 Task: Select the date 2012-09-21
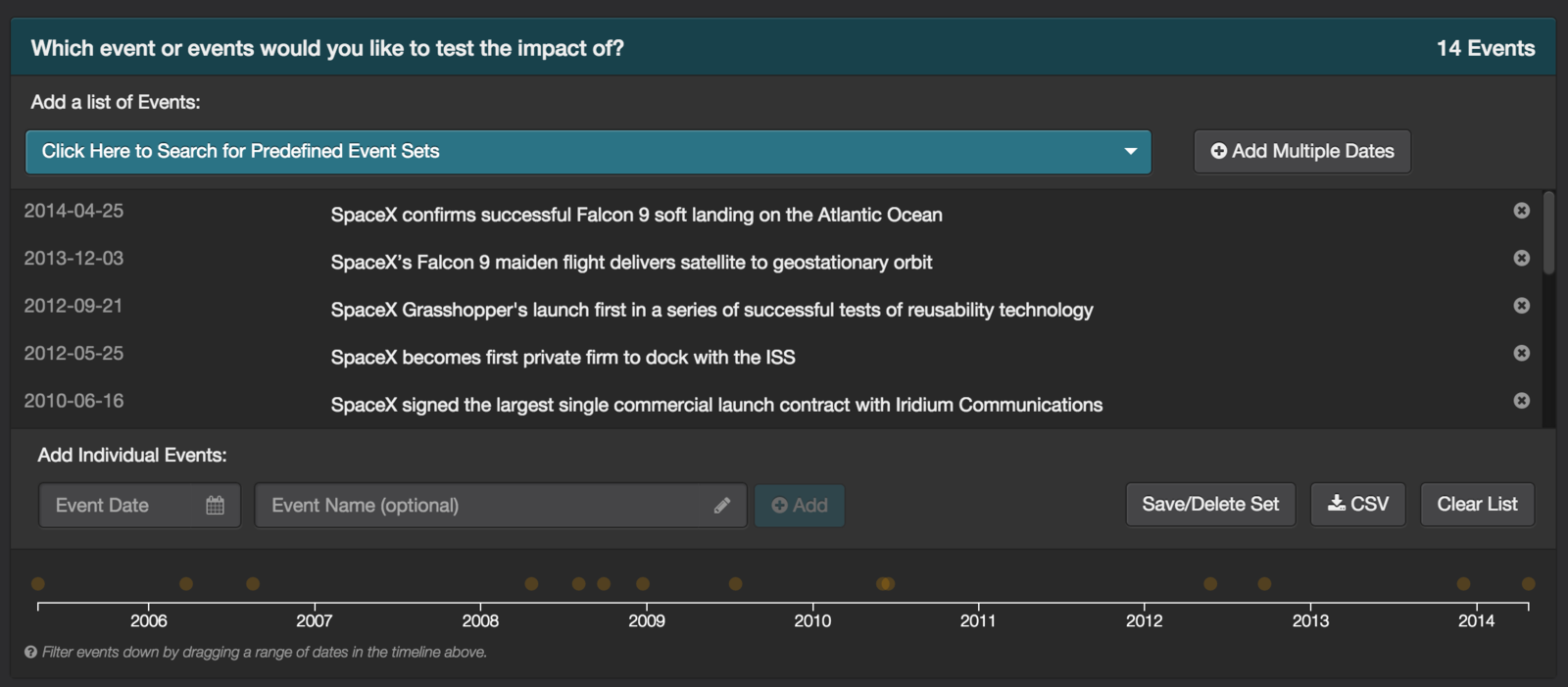pos(73,306)
